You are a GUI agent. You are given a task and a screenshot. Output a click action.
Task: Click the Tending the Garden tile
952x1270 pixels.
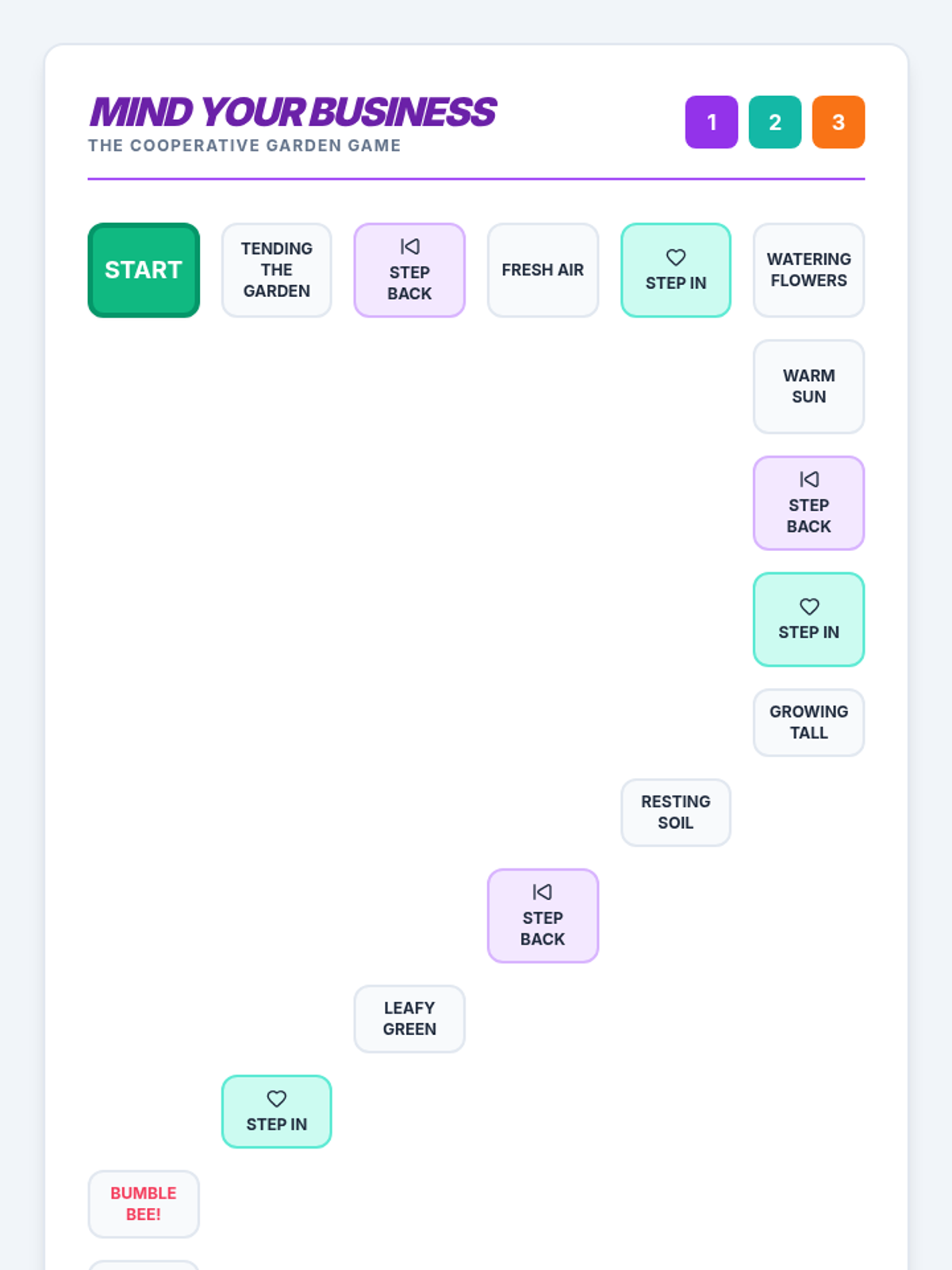click(x=276, y=270)
